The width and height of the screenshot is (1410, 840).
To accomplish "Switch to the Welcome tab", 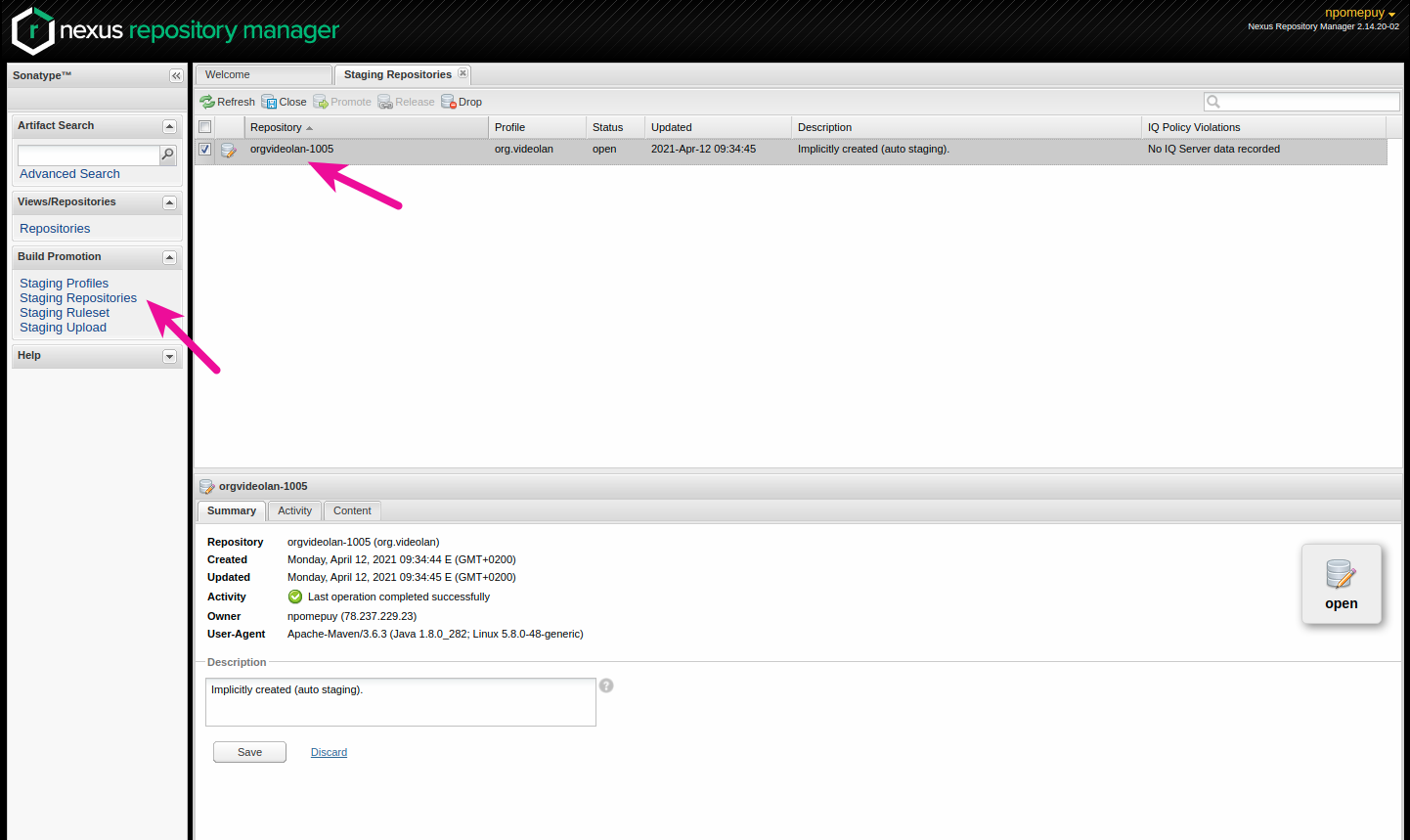I will [263, 74].
